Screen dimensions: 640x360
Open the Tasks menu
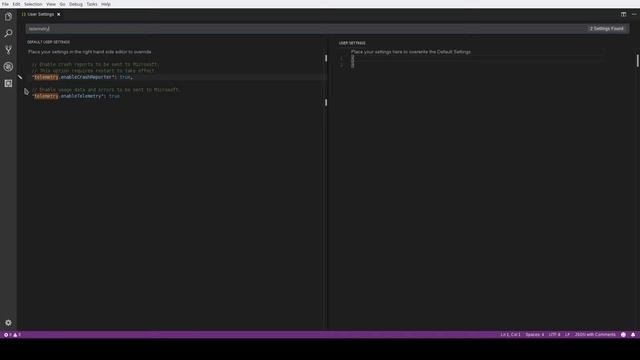point(92,4)
